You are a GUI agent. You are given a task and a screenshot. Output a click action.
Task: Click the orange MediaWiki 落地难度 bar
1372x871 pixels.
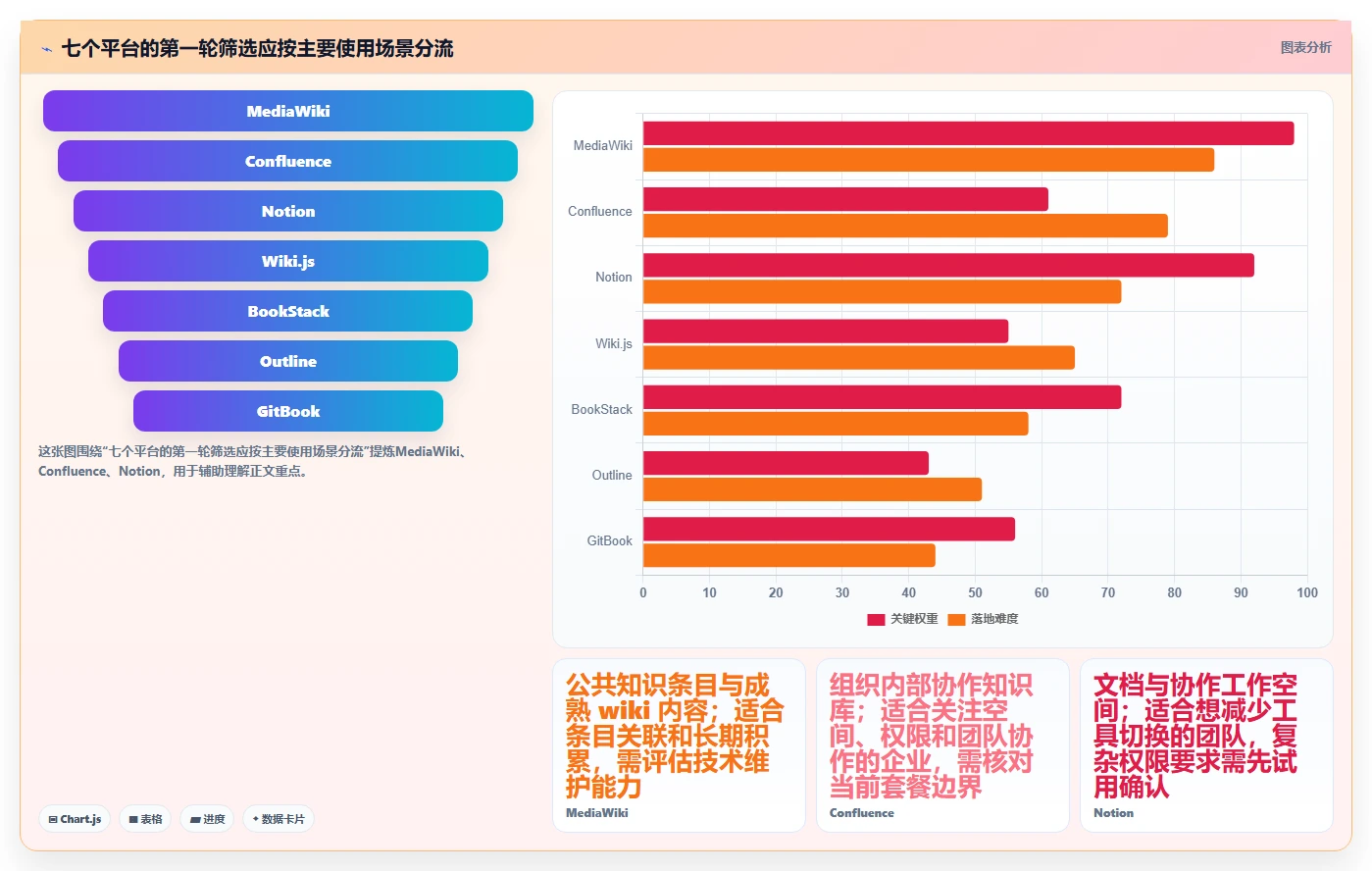(929, 160)
